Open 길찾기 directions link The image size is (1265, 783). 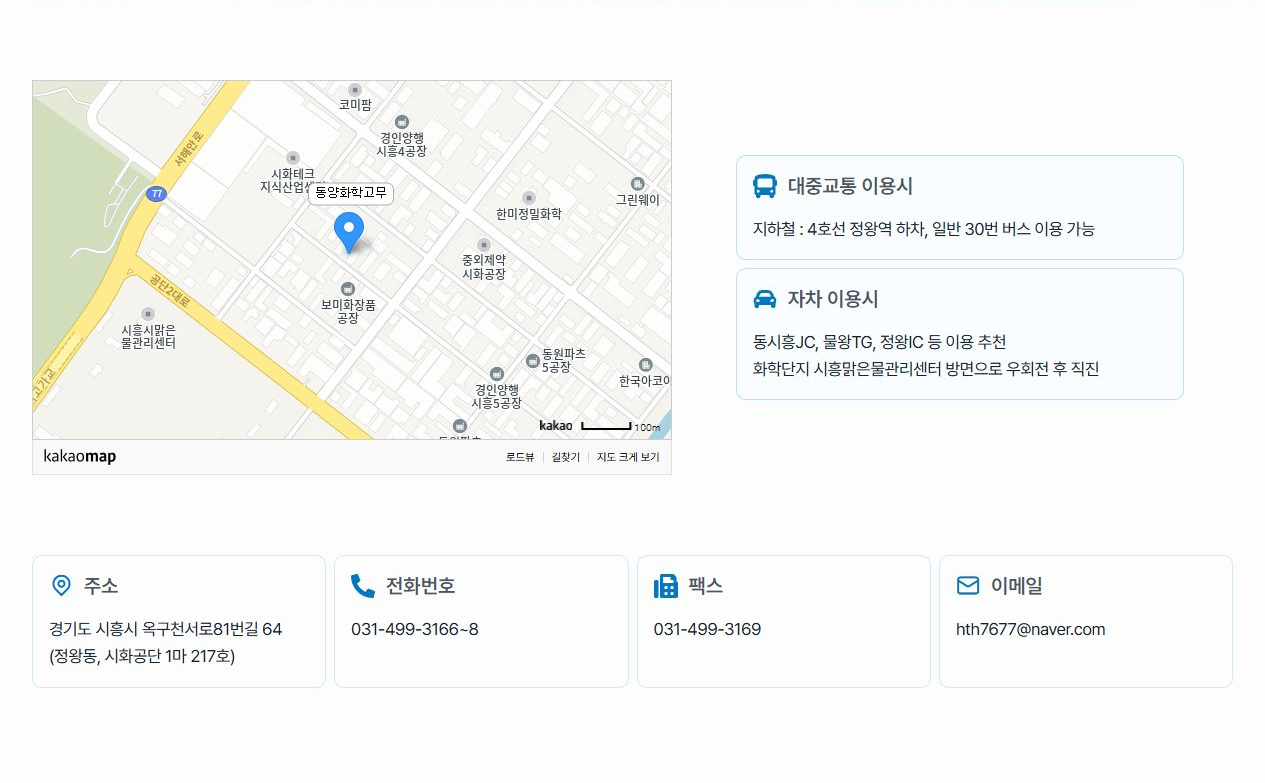tap(566, 457)
